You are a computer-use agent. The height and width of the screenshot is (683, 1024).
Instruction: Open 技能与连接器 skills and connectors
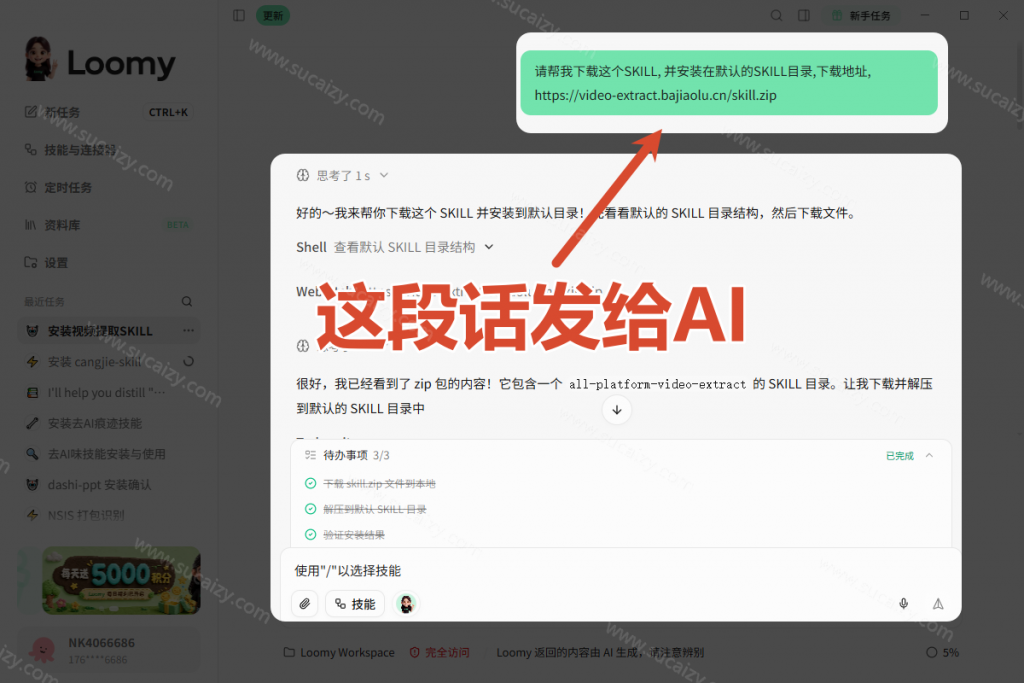click(109, 150)
